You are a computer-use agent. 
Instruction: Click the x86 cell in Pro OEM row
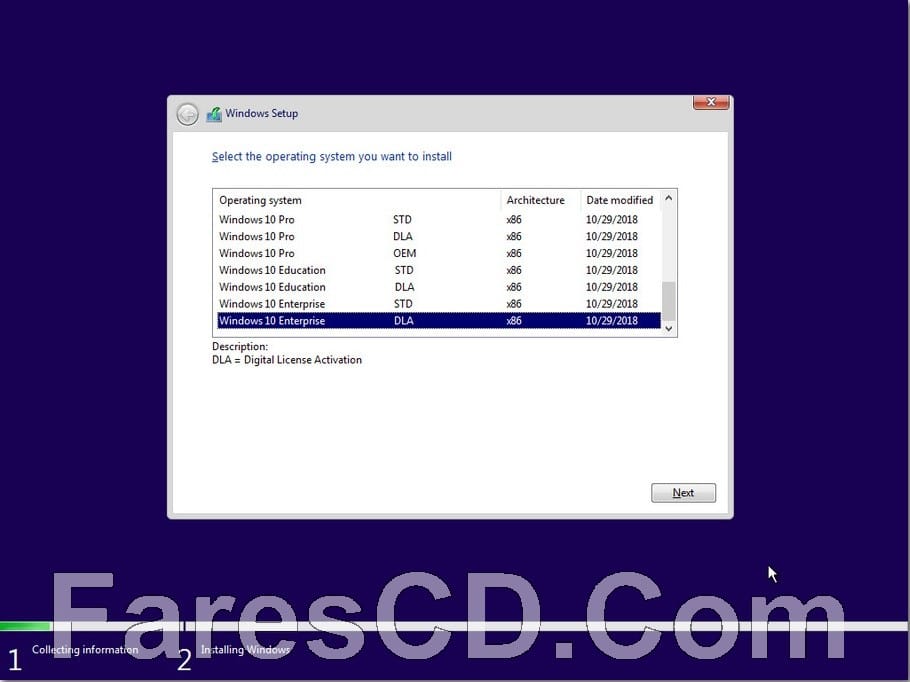tap(514, 253)
